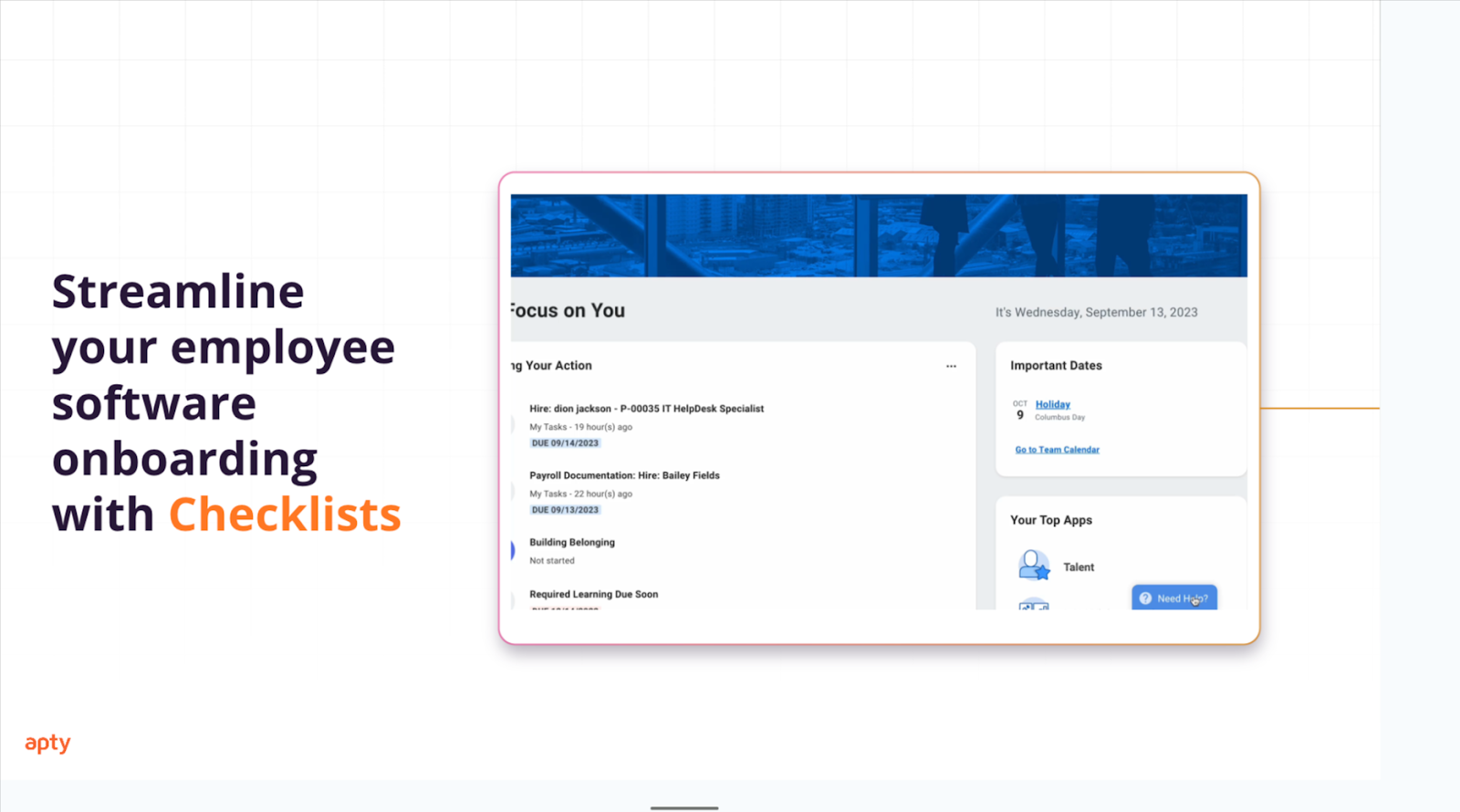The width and height of the screenshot is (1460, 812).
Task: Click My Tasks - 19 hour(s) ago text
Action: [580, 427]
